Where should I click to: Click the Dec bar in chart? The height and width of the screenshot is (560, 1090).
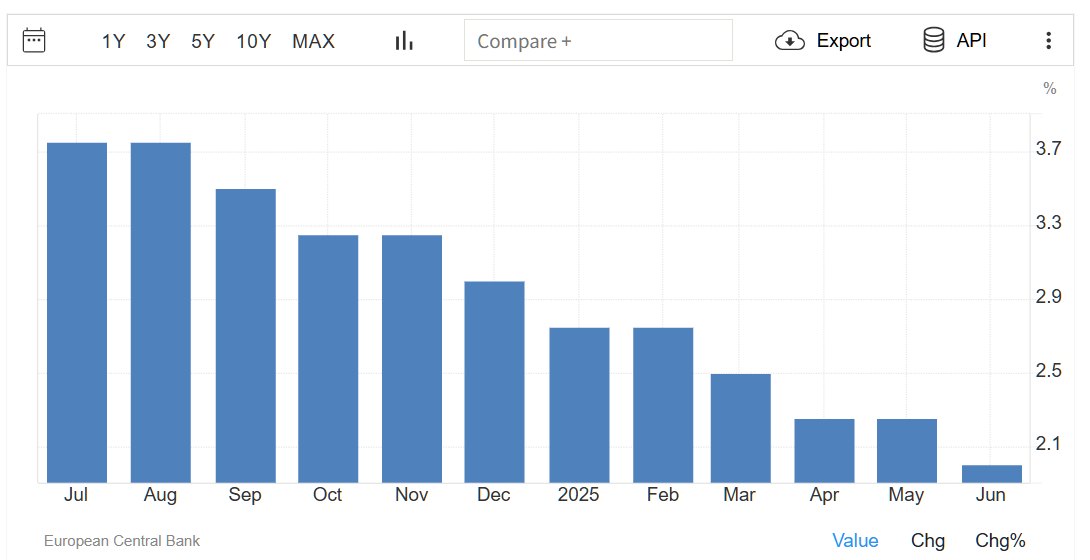click(x=494, y=382)
